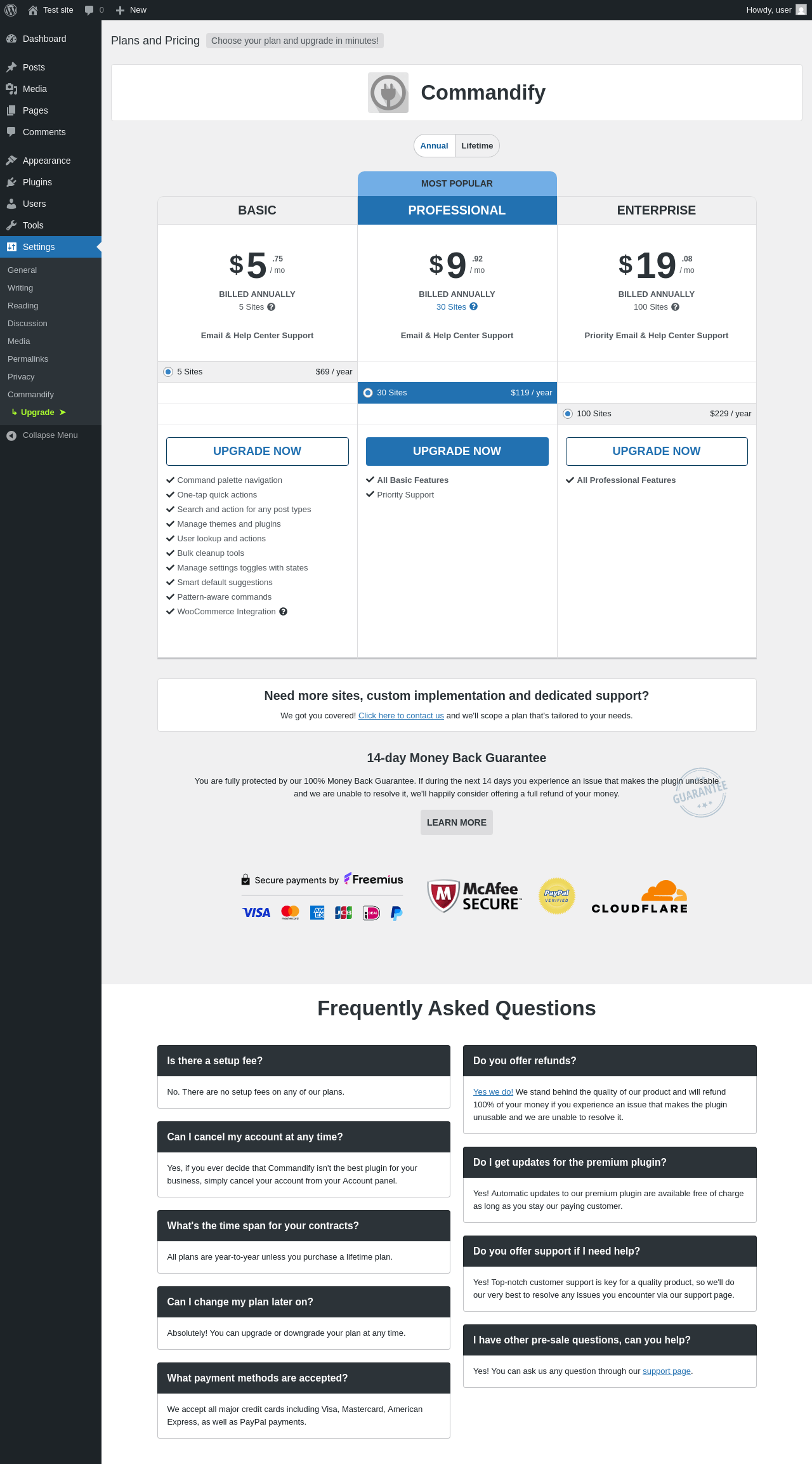Image resolution: width=812 pixels, height=1464 pixels.
Task: Switch to Lifetime billing tab
Action: 477,146
